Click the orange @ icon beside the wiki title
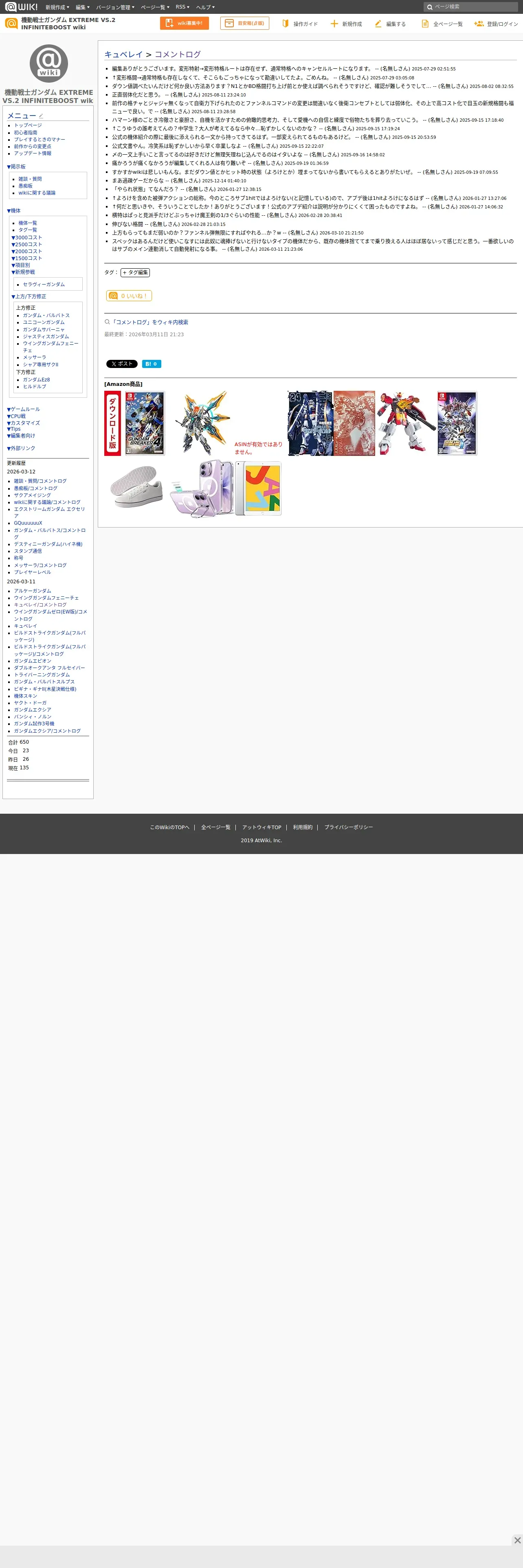Screen dimensions: 523x1568 pos(11,23)
